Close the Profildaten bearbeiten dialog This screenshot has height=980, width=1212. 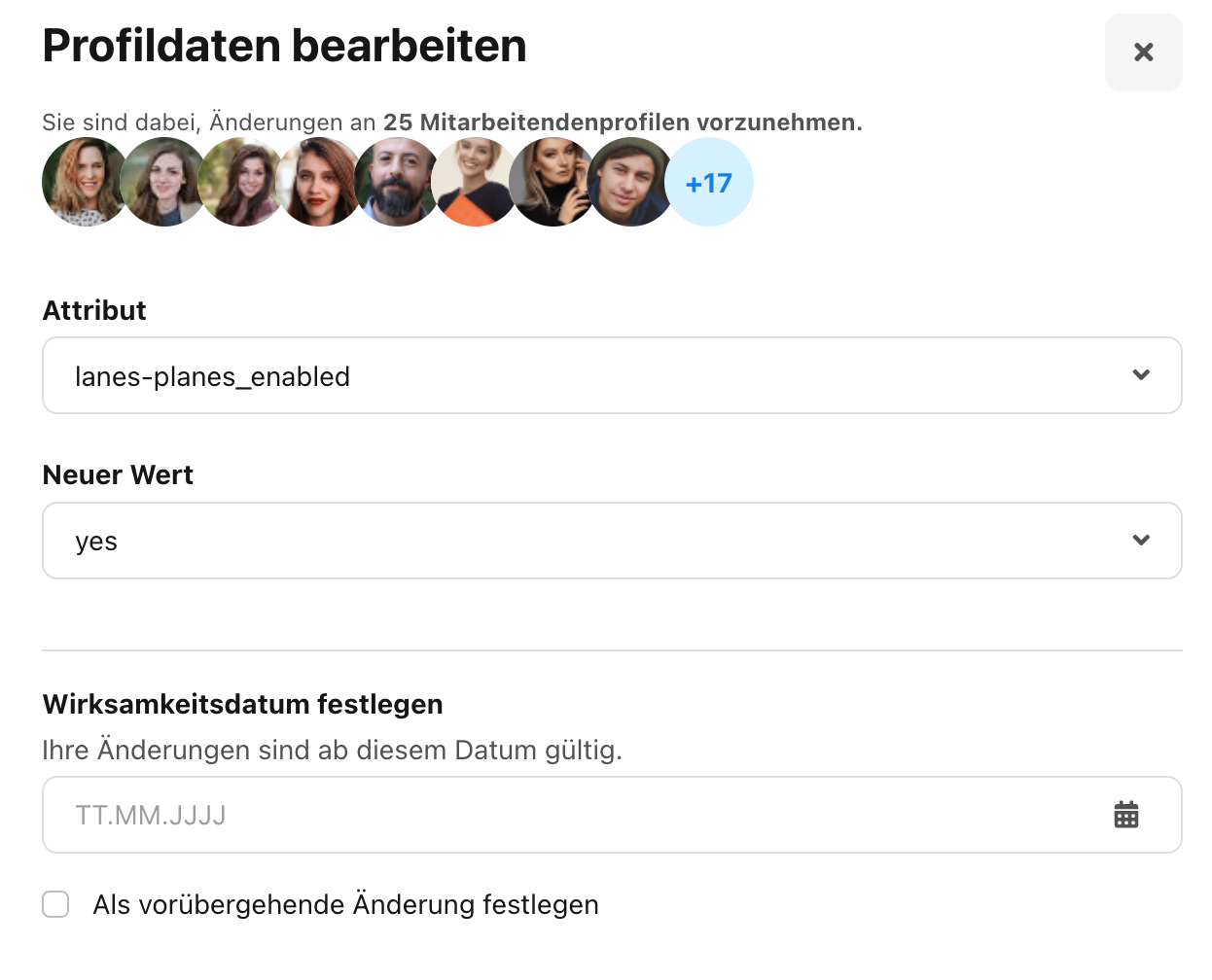[1143, 52]
